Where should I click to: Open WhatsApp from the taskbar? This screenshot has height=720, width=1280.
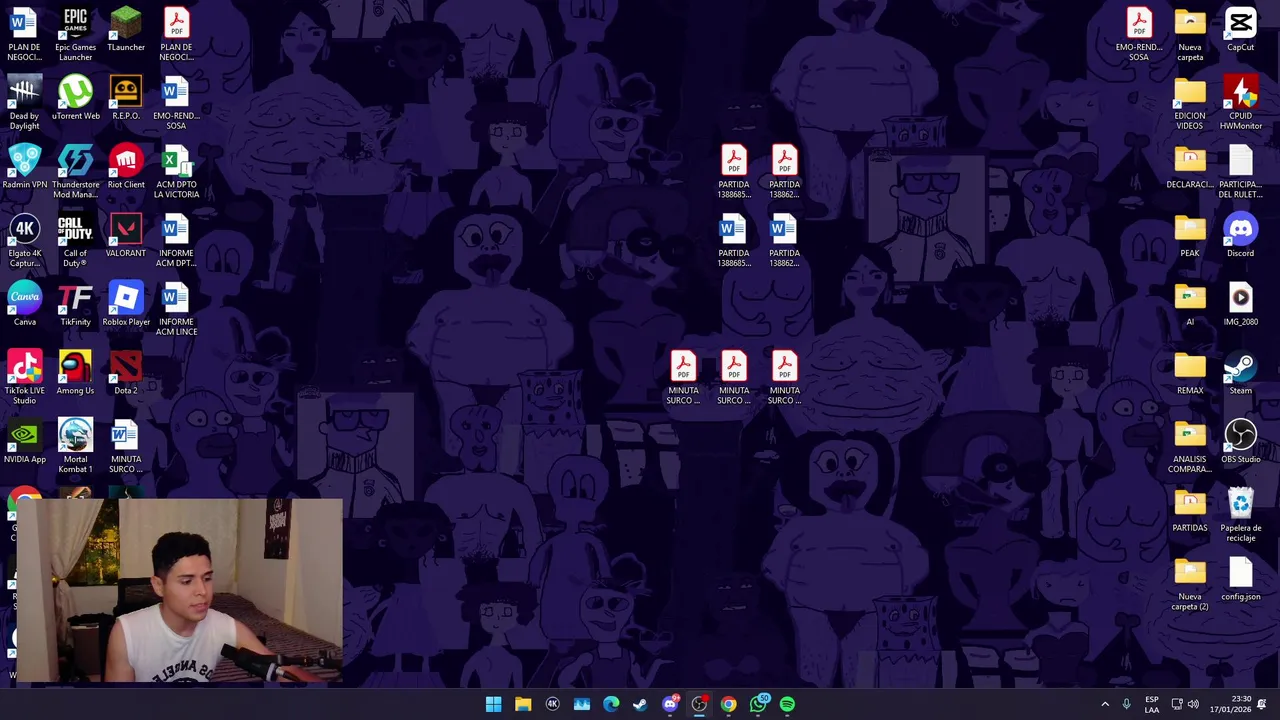[758, 704]
